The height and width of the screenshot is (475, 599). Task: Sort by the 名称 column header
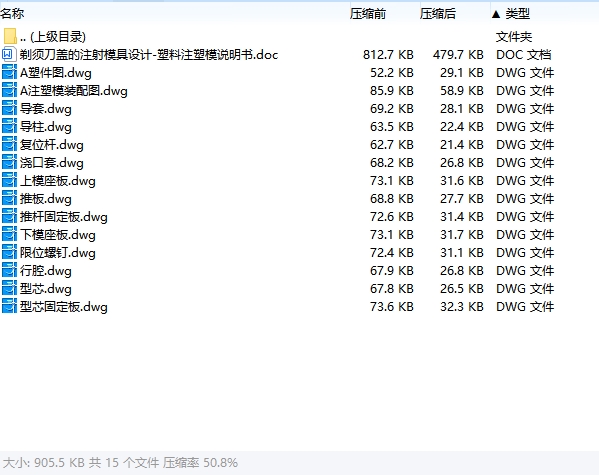[12, 14]
